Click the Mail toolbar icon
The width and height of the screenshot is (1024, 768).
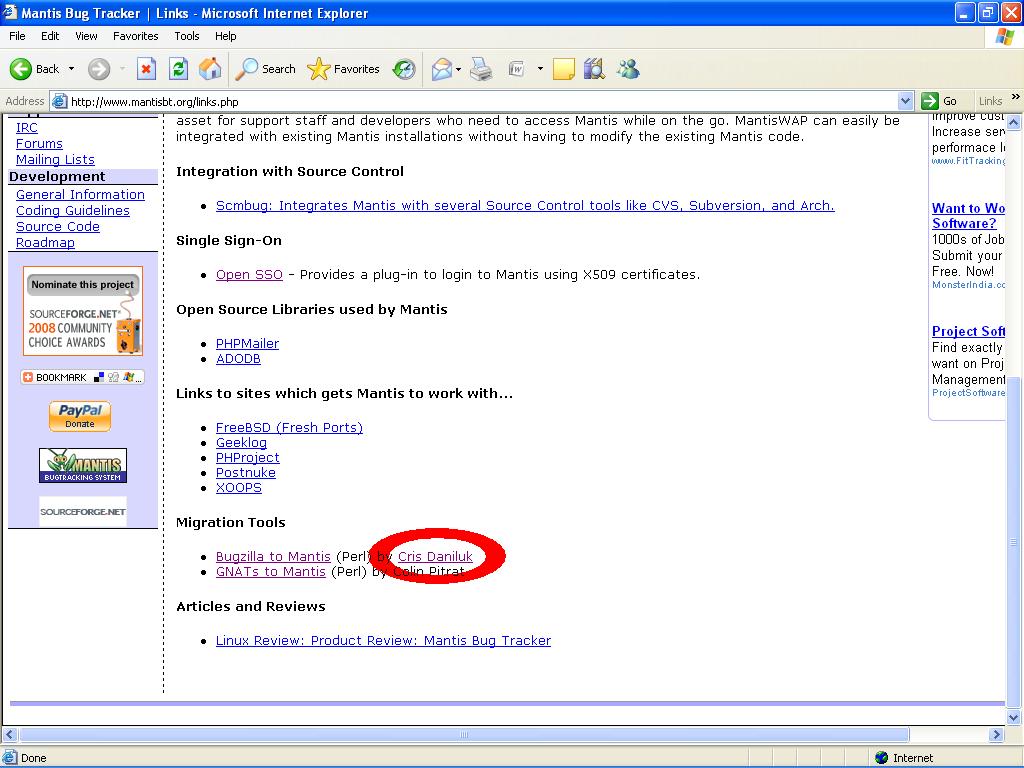[x=441, y=69]
